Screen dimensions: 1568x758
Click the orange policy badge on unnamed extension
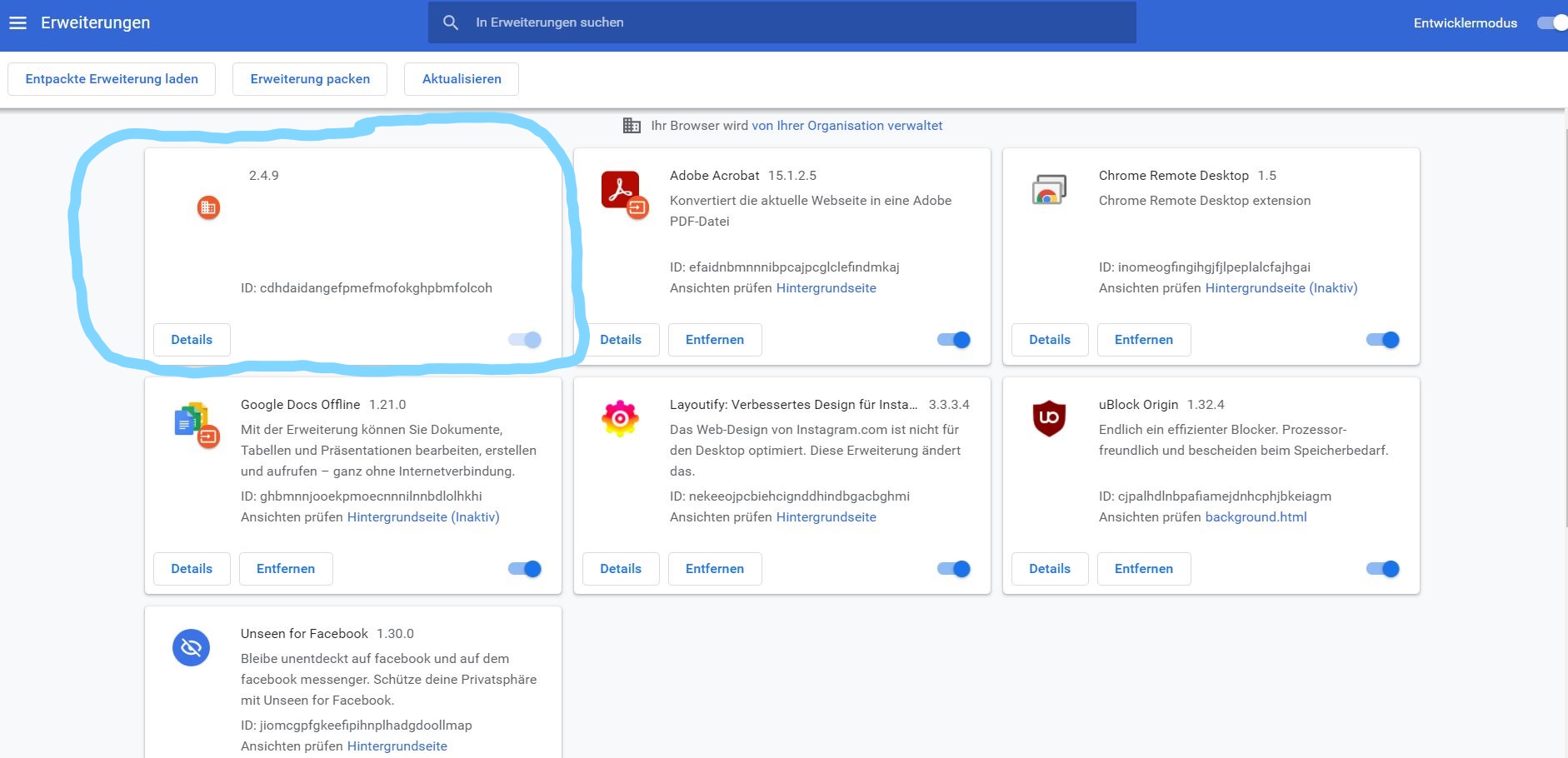point(208,207)
